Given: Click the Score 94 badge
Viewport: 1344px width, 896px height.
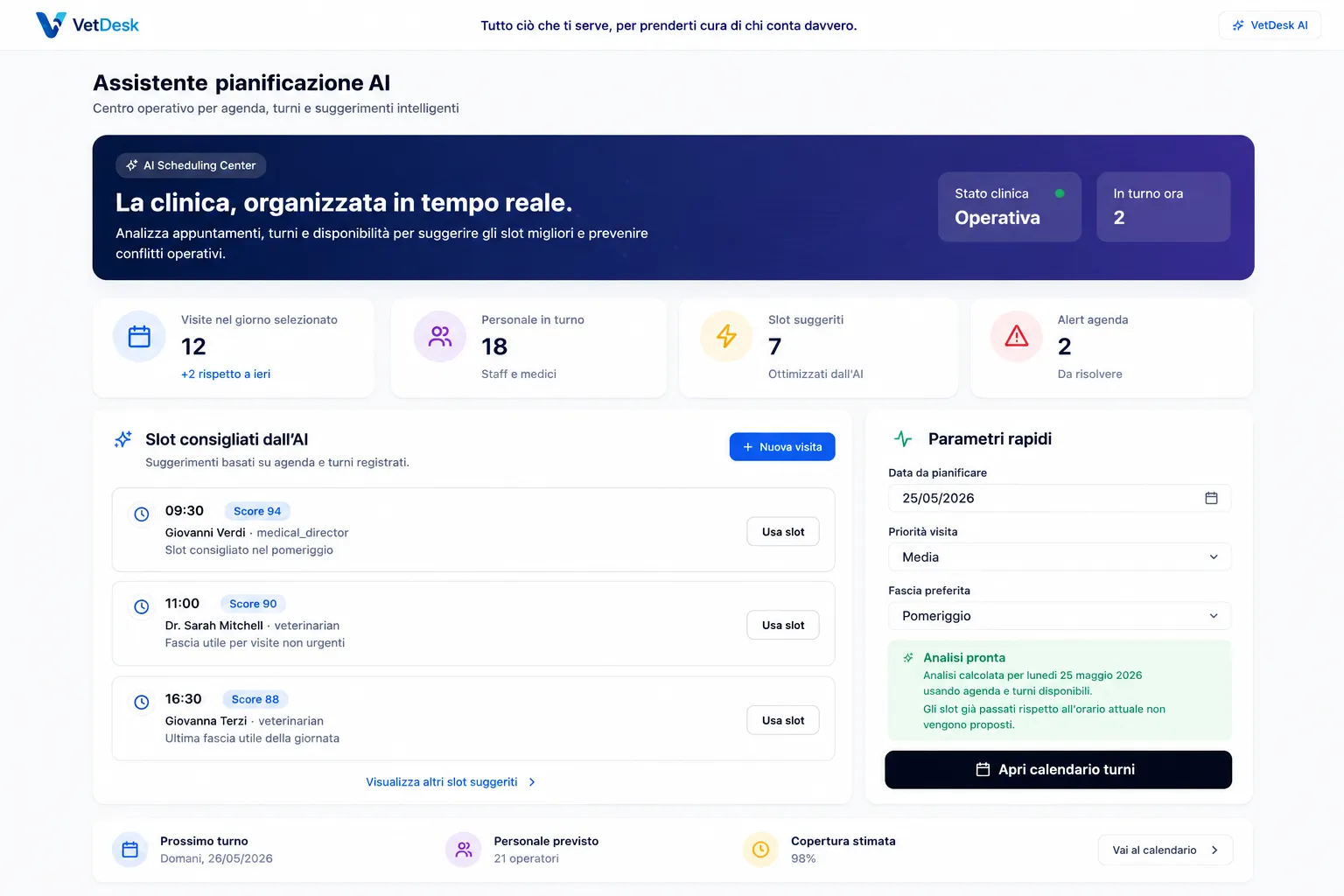Looking at the screenshot, I should (257, 511).
